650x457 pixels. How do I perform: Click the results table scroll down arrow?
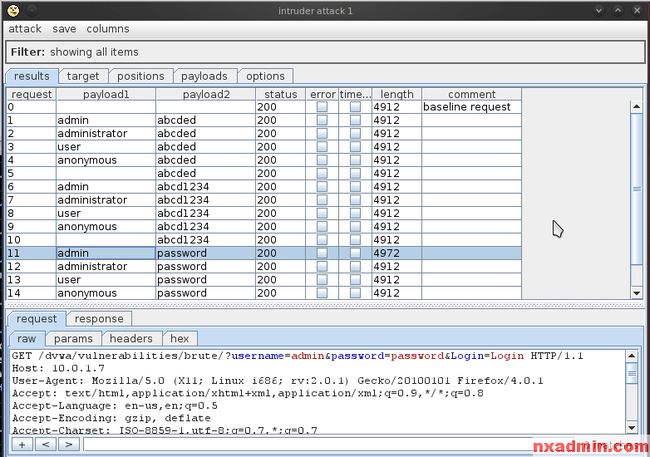(636, 293)
